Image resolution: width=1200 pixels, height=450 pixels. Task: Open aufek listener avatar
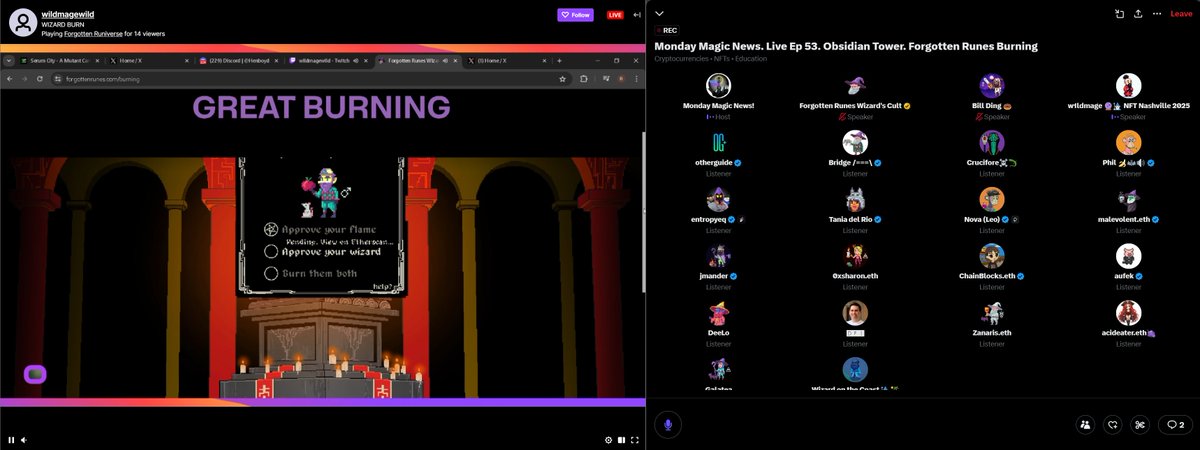tap(1128, 256)
